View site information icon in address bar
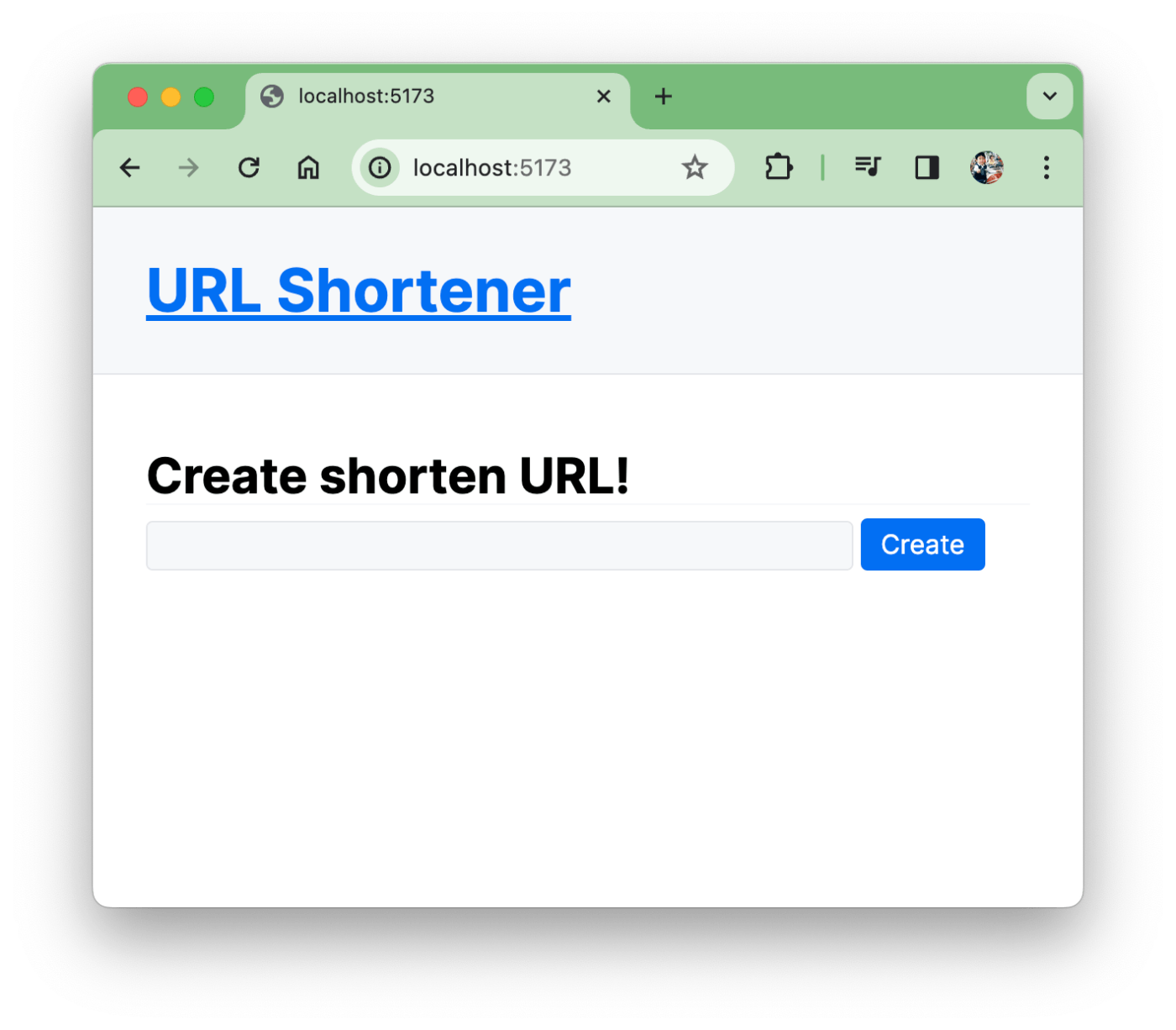 (x=380, y=168)
